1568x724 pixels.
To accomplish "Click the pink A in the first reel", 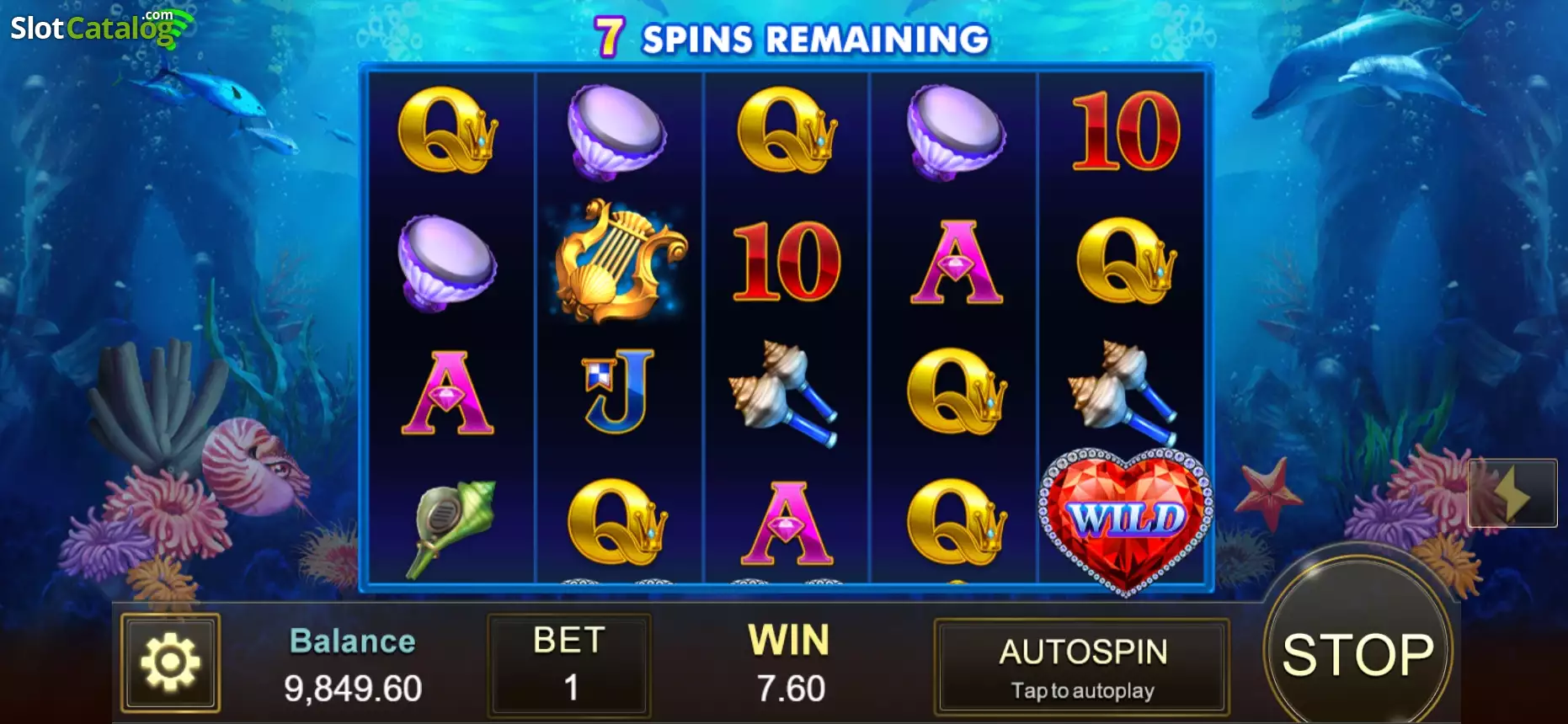I will tap(447, 392).
